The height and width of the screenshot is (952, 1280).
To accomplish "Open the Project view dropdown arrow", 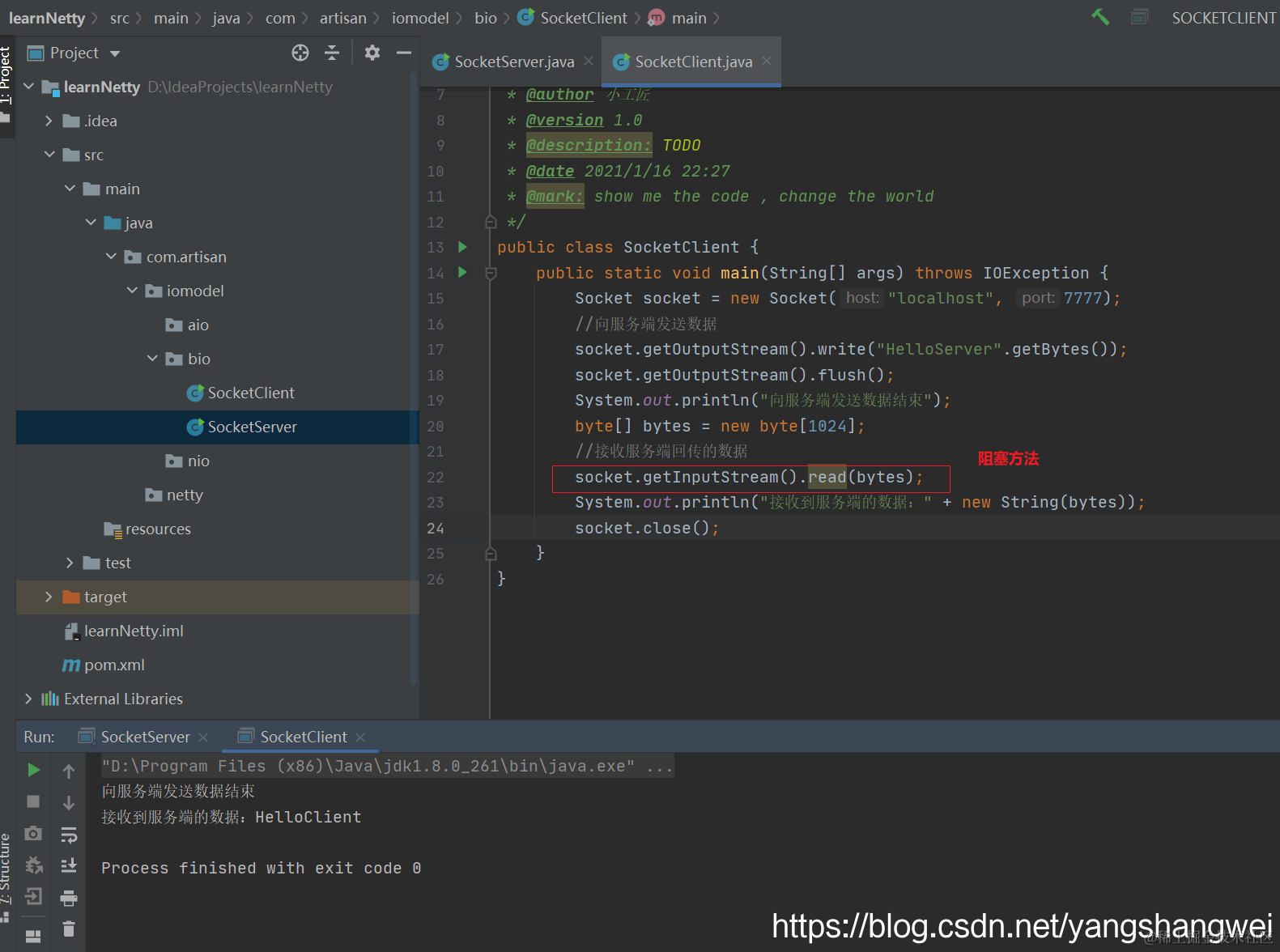I will 114,53.
